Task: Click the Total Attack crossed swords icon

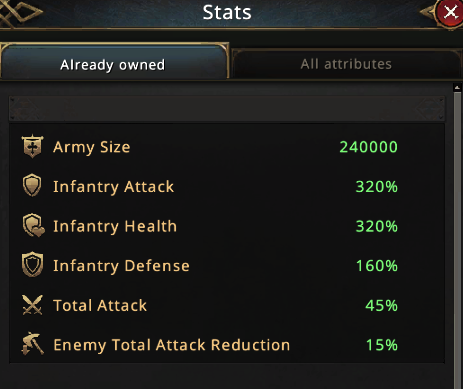Action: 32,305
